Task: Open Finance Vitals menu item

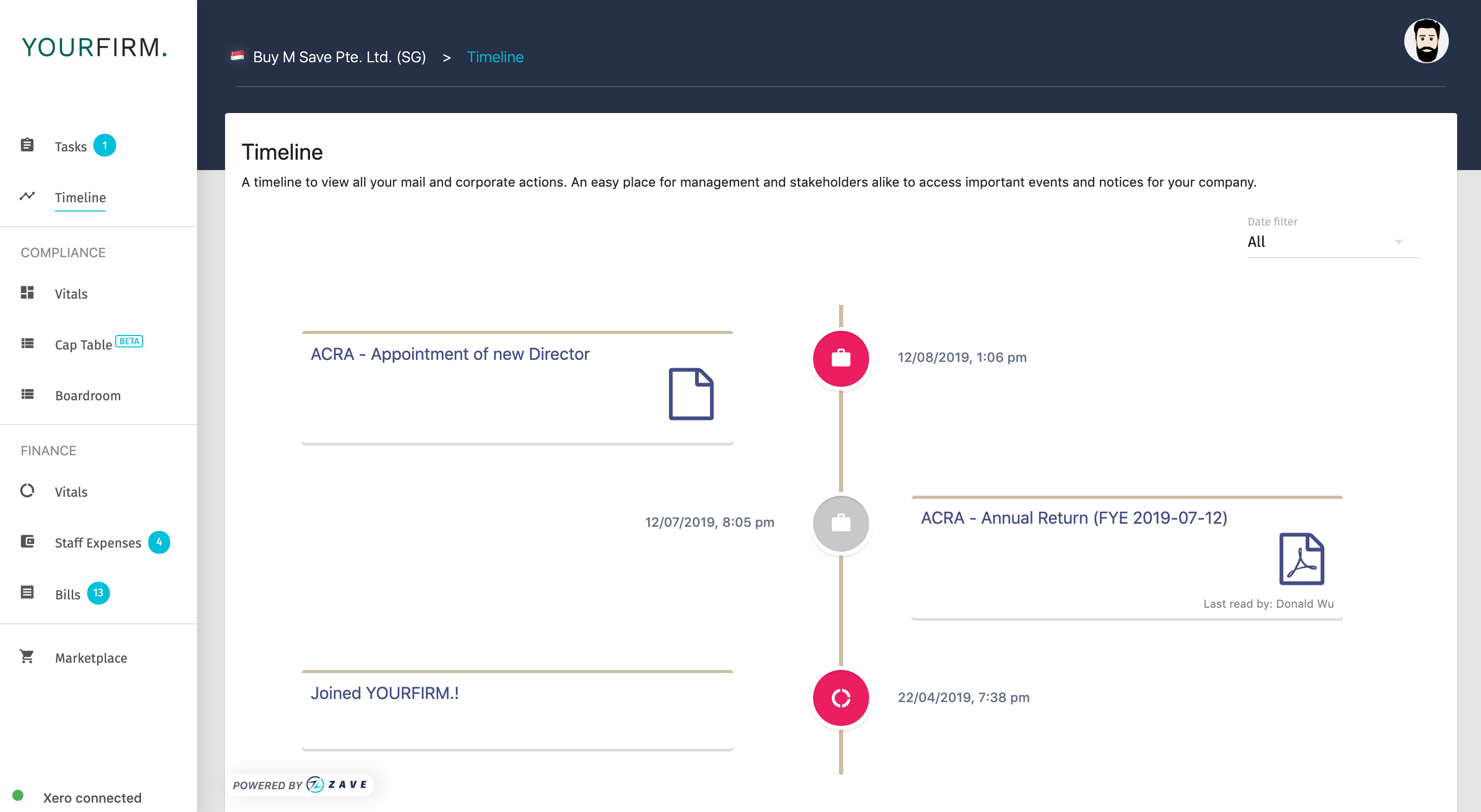Action: coord(71,492)
